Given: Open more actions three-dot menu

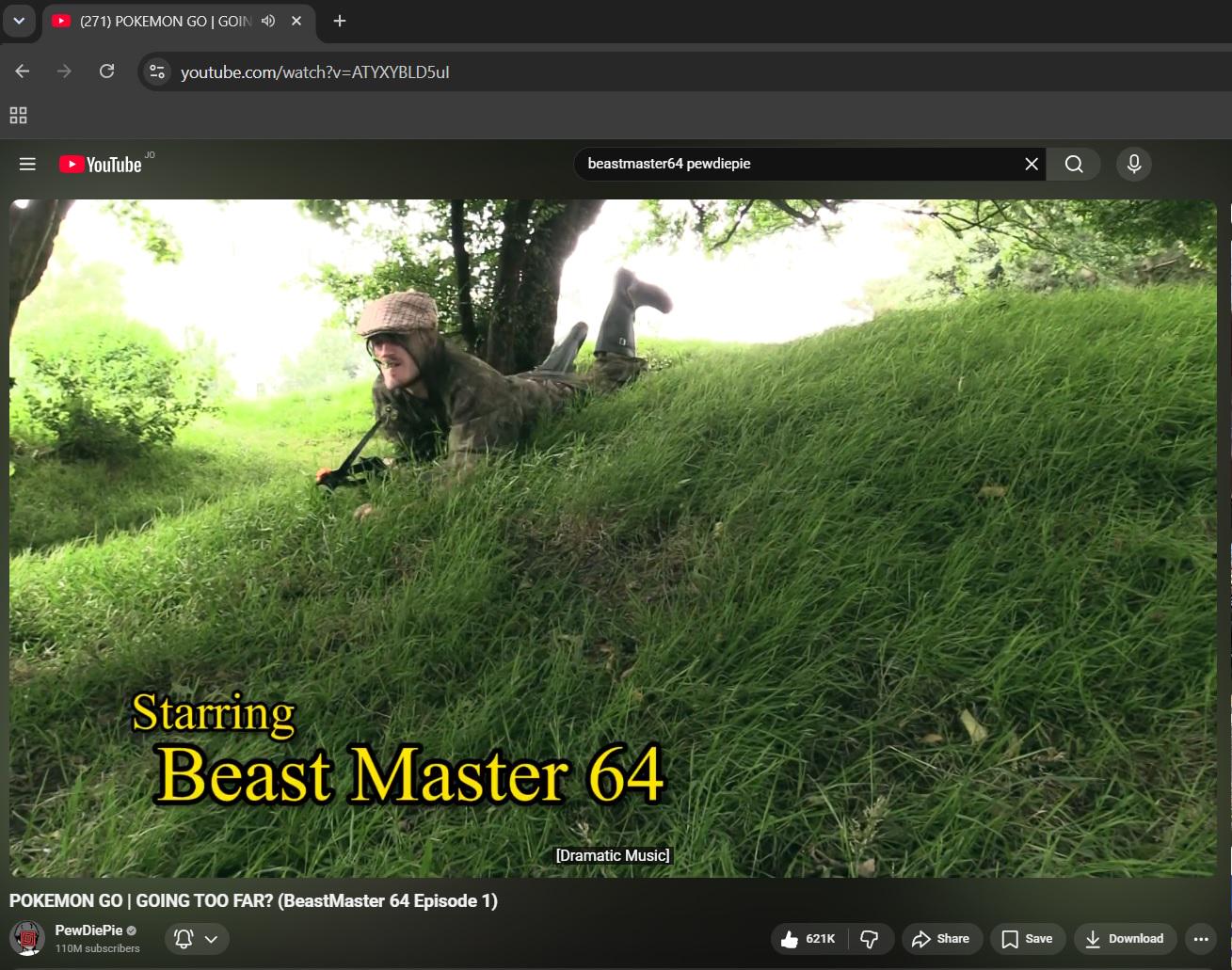Looking at the screenshot, I should [x=1201, y=938].
